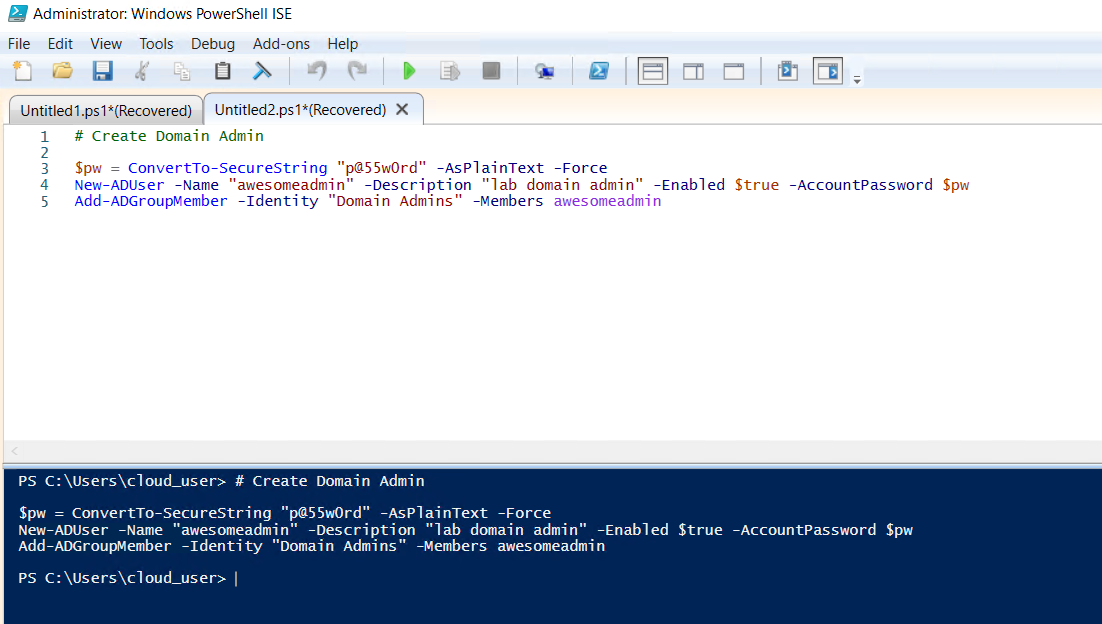The height and width of the screenshot is (624, 1102).
Task: Open the File menu
Action: click(x=19, y=44)
